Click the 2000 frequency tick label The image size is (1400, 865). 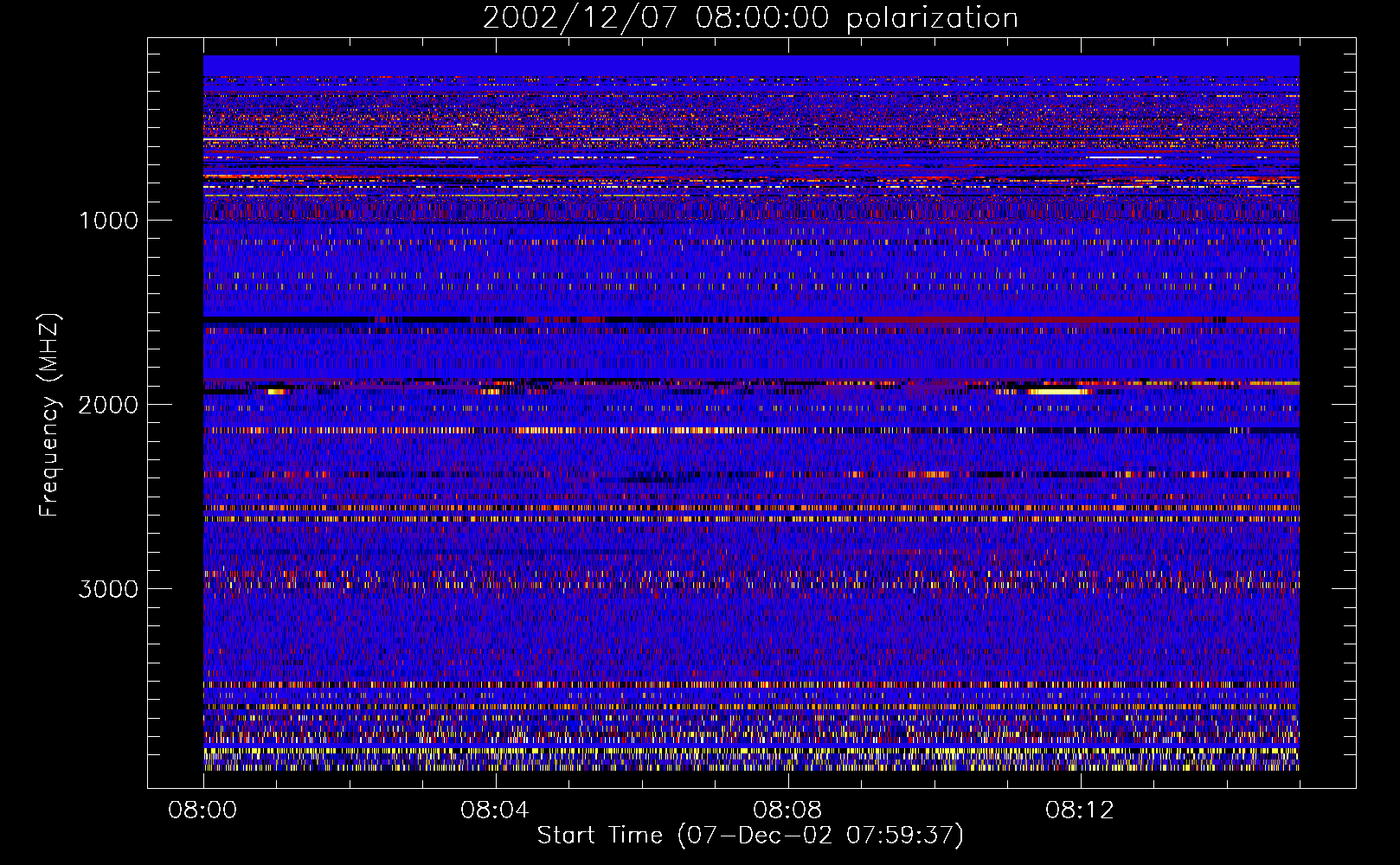tap(108, 405)
